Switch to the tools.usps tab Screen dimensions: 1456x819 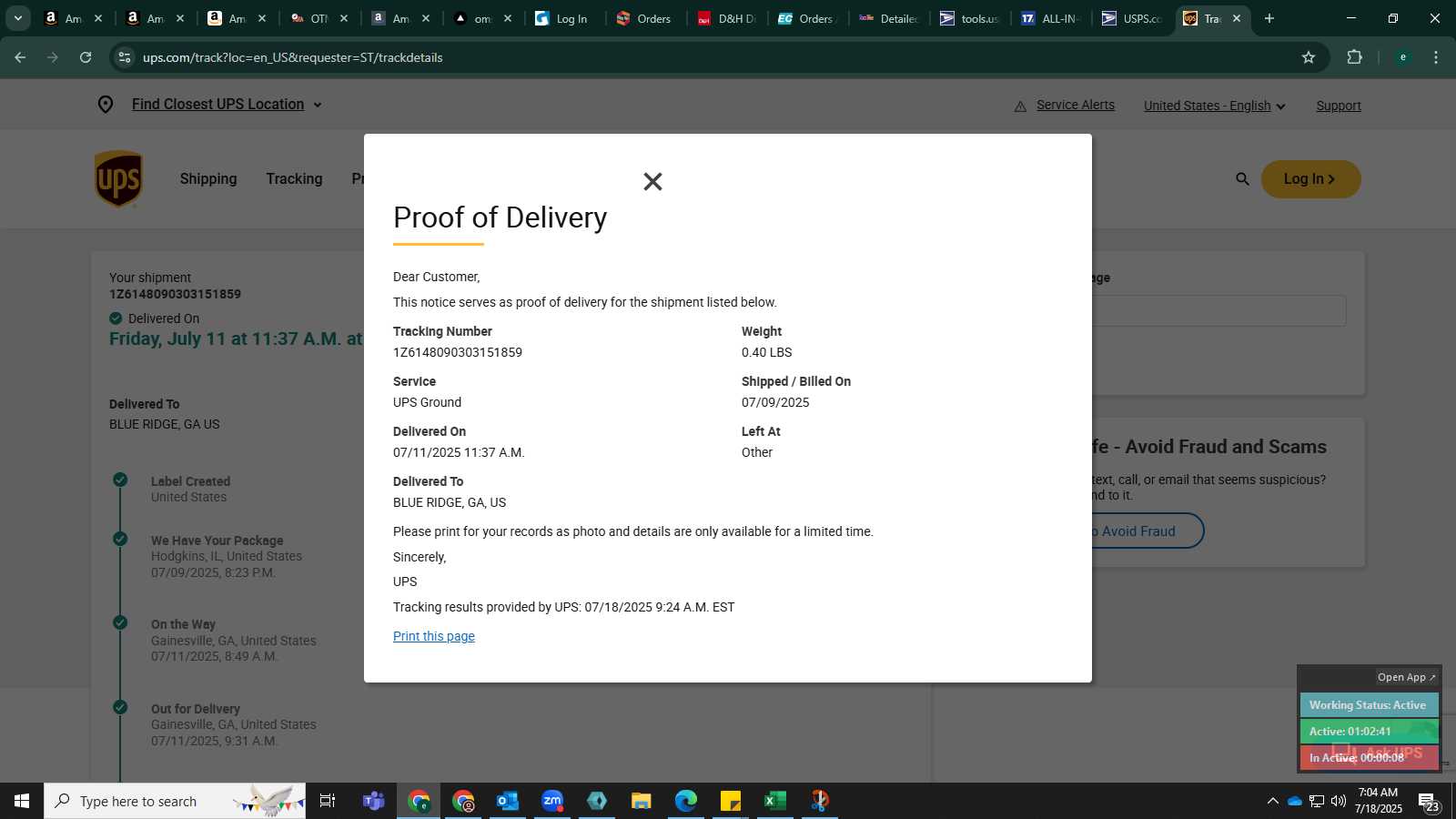click(x=970, y=18)
